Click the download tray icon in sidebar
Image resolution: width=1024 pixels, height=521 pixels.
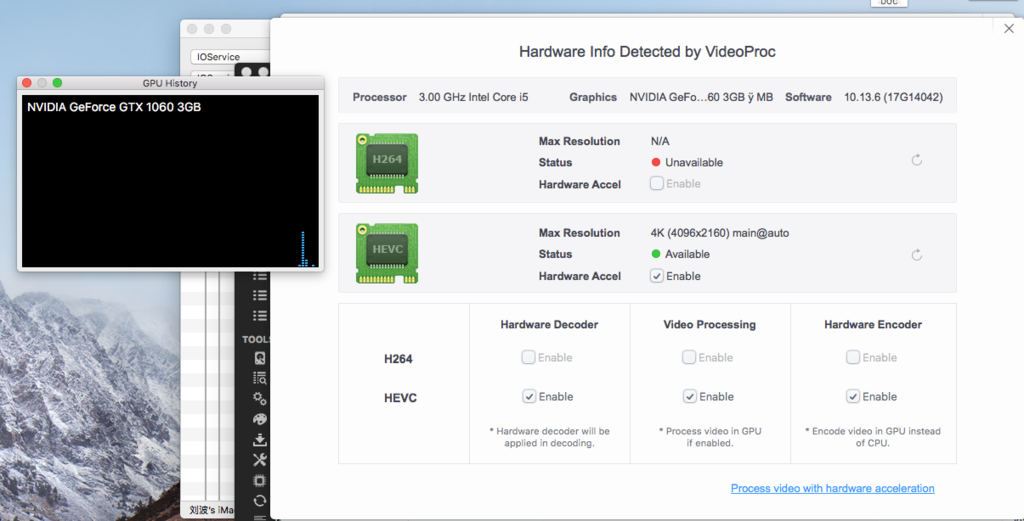point(260,440)
